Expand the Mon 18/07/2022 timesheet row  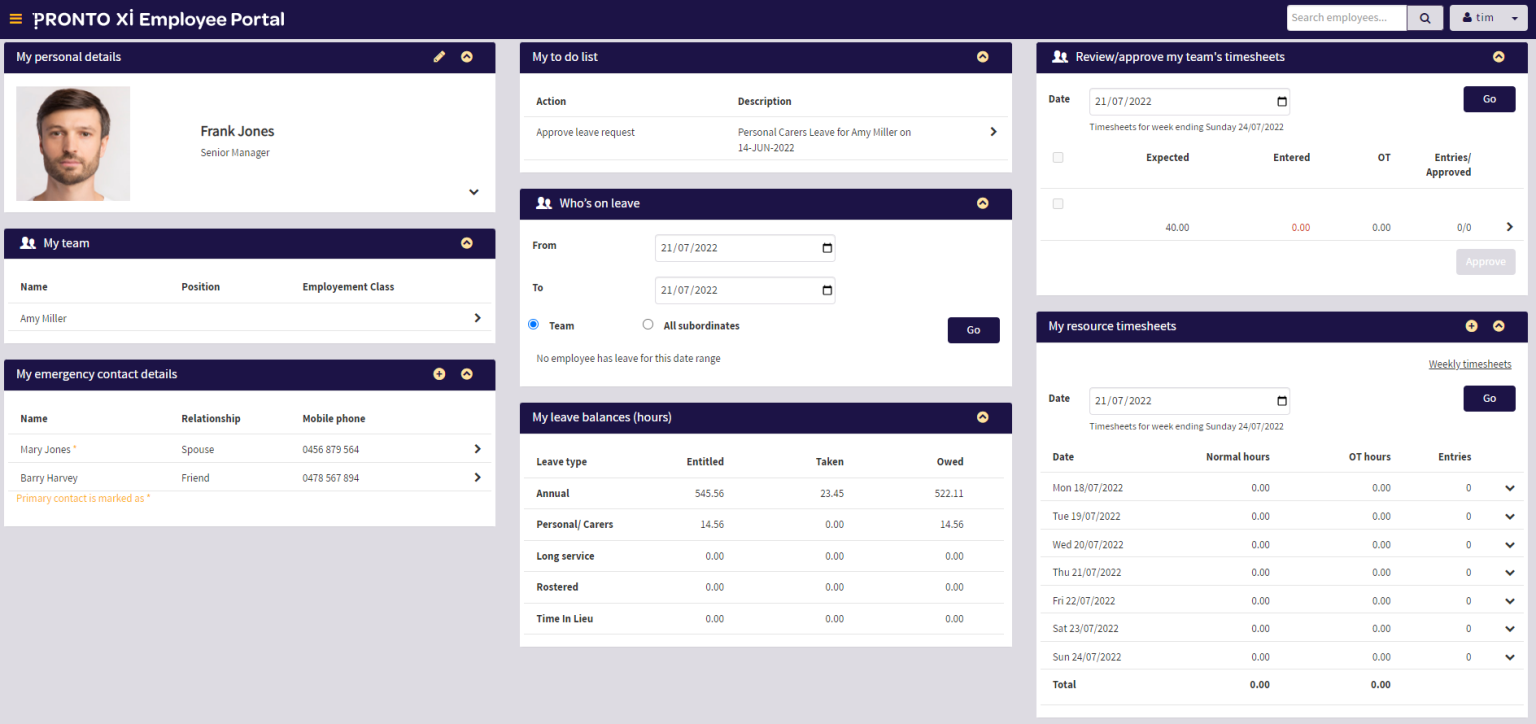(1510, 488)
